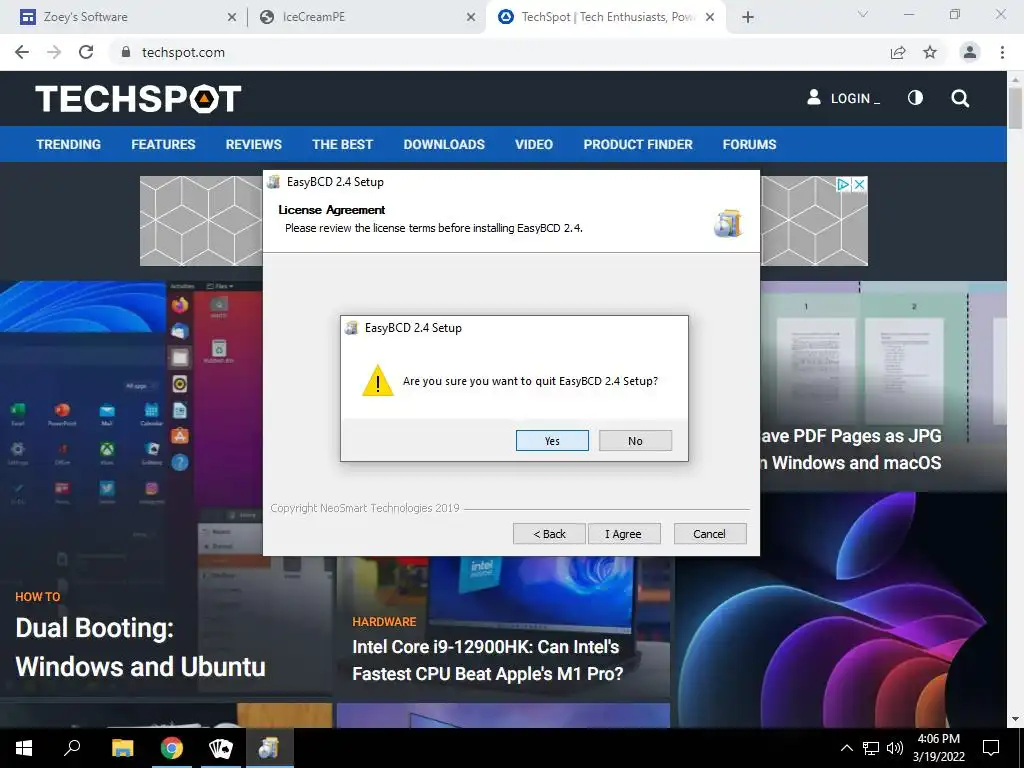Open the TRENDING menu on TechSpot
Screen dimensions: 1024x768
69,144
